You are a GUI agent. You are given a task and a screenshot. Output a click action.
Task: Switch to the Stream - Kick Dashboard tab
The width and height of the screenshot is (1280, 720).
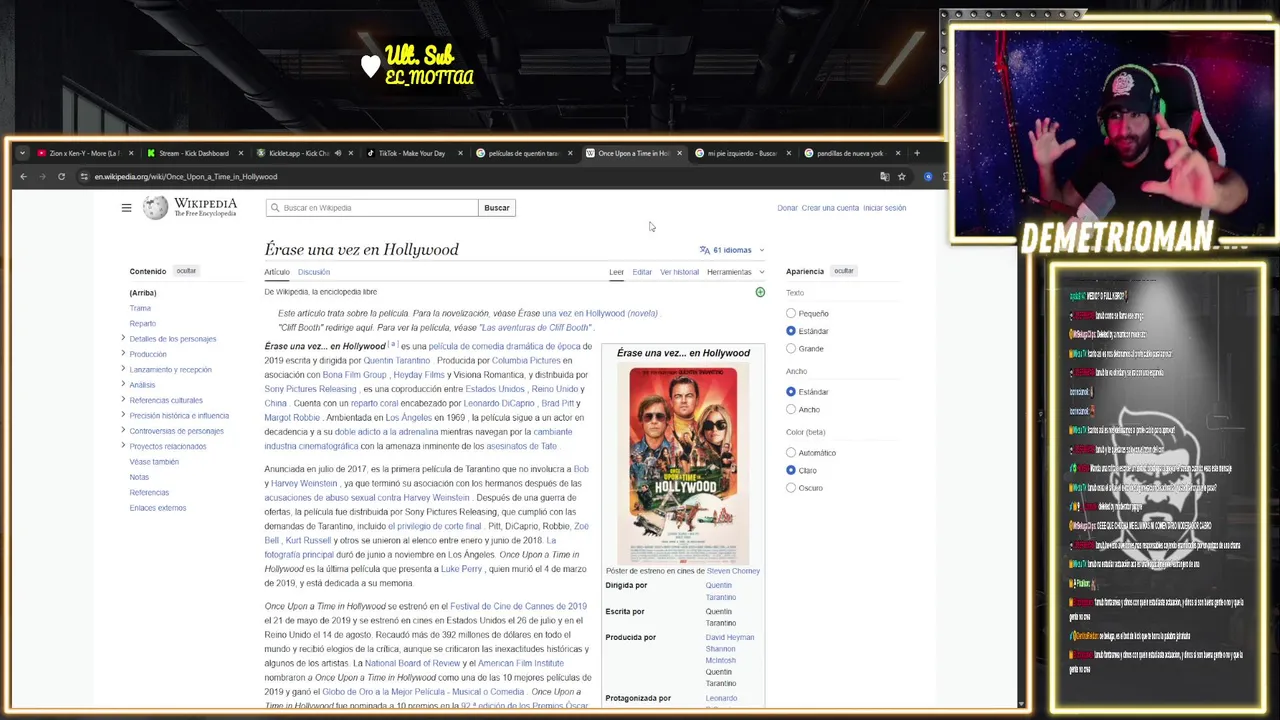(193, 153)
